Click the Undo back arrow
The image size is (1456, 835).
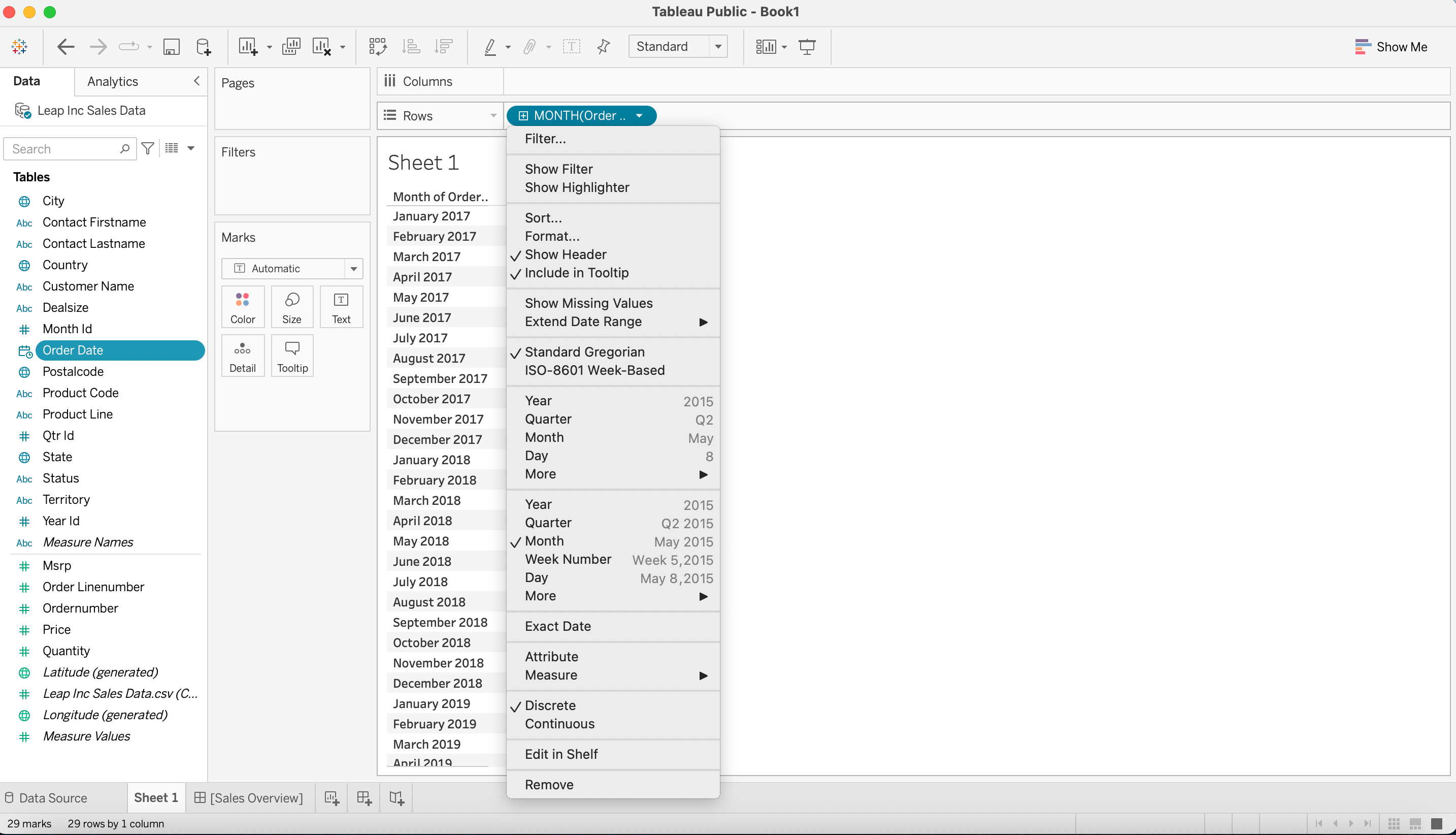pos(66,46)
